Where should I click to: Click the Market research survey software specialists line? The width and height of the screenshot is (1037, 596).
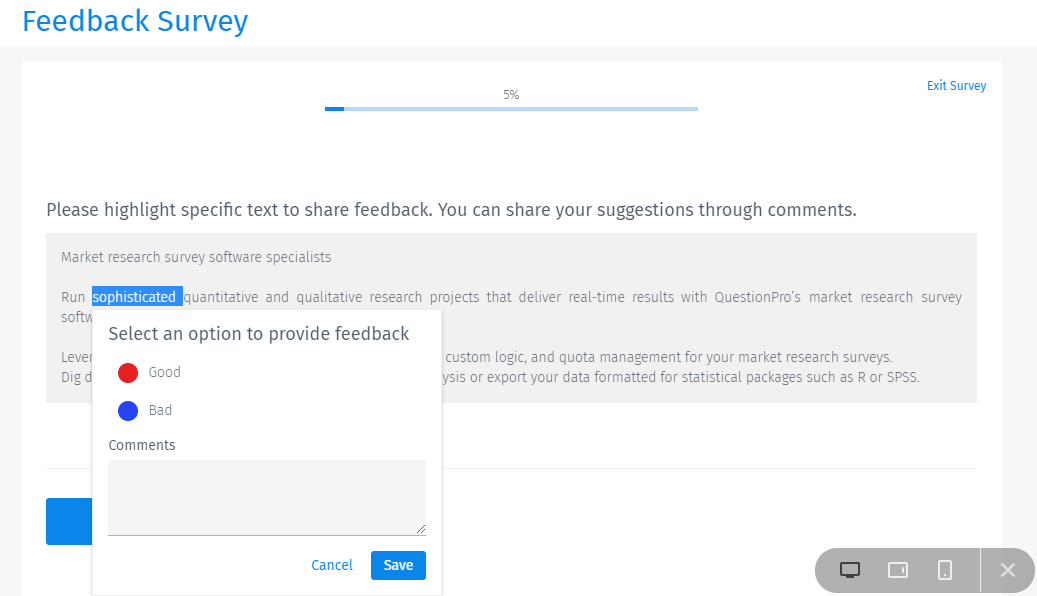pyautogui.click(x=196, y=257)
